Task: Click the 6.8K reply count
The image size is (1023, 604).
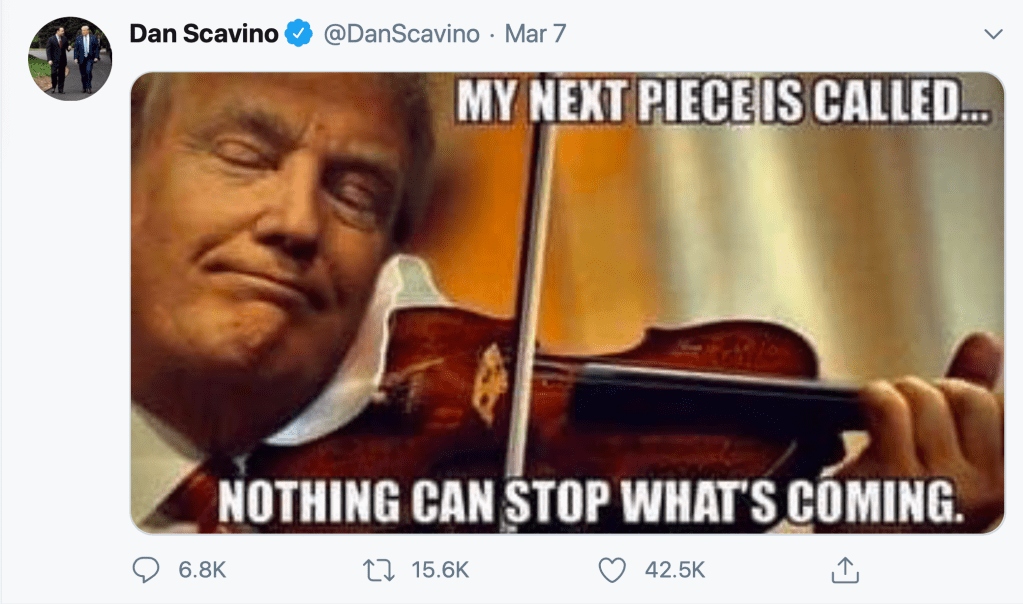Action: pos(202,570)
